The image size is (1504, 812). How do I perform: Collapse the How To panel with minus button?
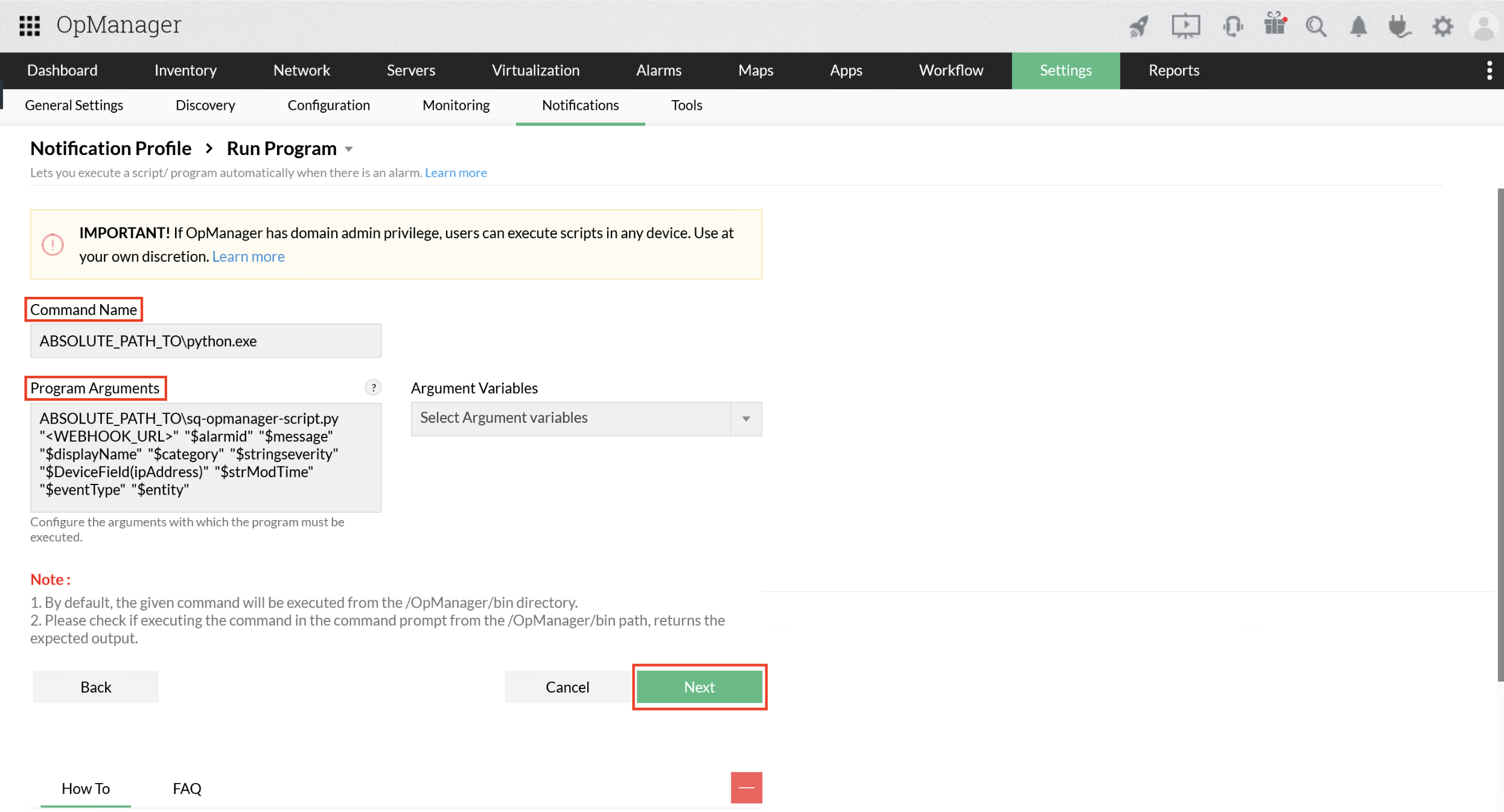[x=746, y=787]
